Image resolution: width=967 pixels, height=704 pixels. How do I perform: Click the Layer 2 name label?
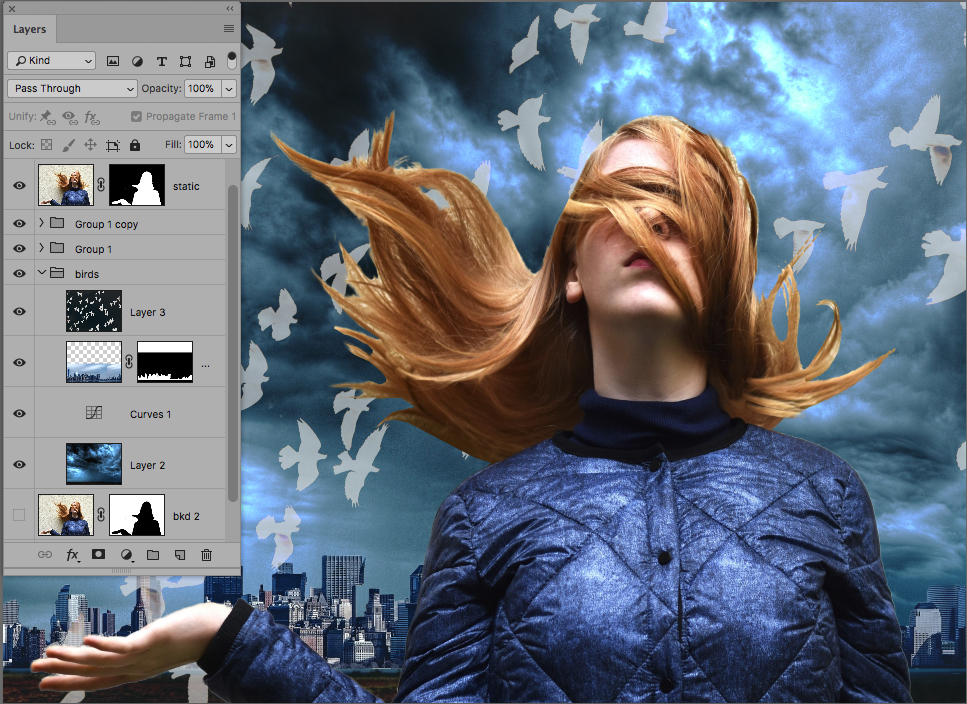click(x=147, y=465)
